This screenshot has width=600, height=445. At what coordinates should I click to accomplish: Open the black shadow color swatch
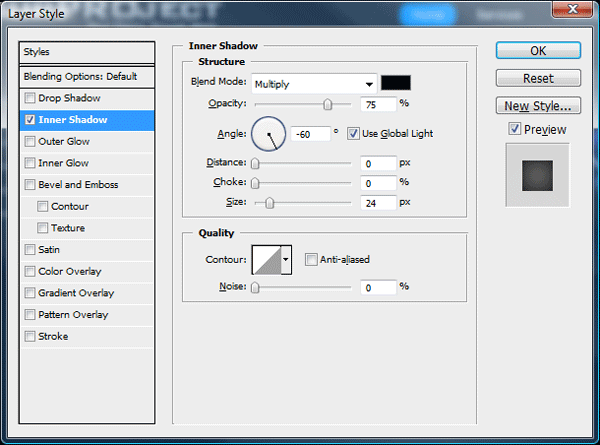click(396, 83)
